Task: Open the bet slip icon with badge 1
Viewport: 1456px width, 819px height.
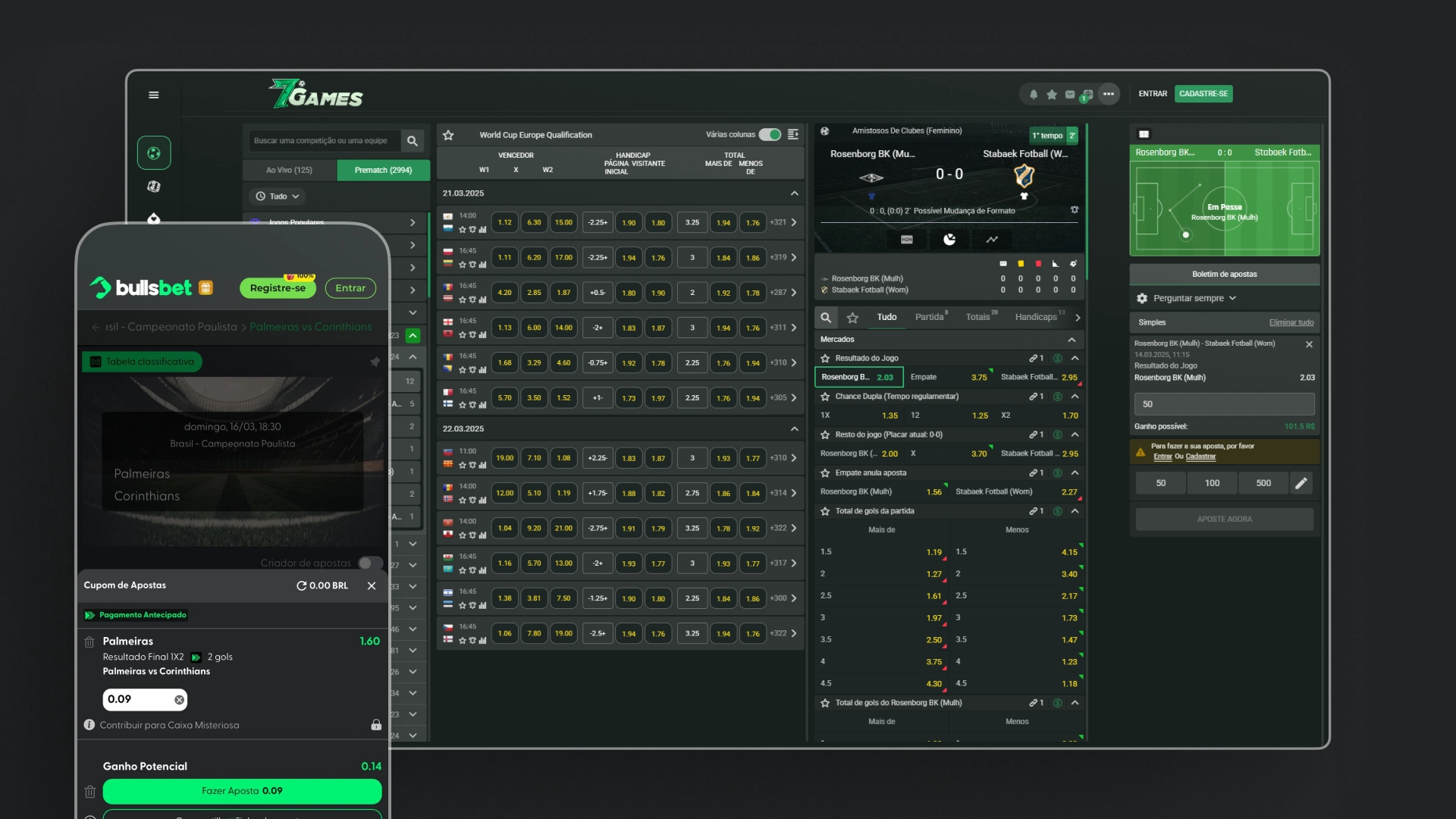Action: click(1087, 96)
